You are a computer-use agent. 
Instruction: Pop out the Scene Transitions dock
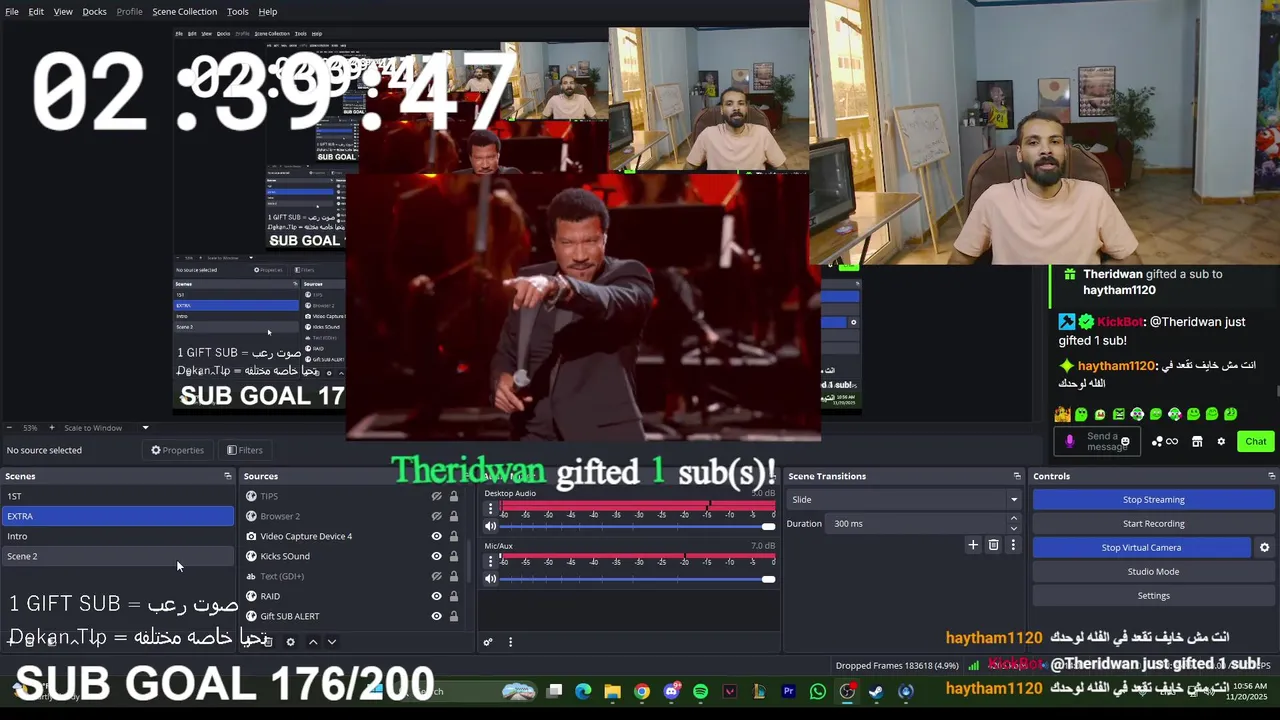[1017, 476]
